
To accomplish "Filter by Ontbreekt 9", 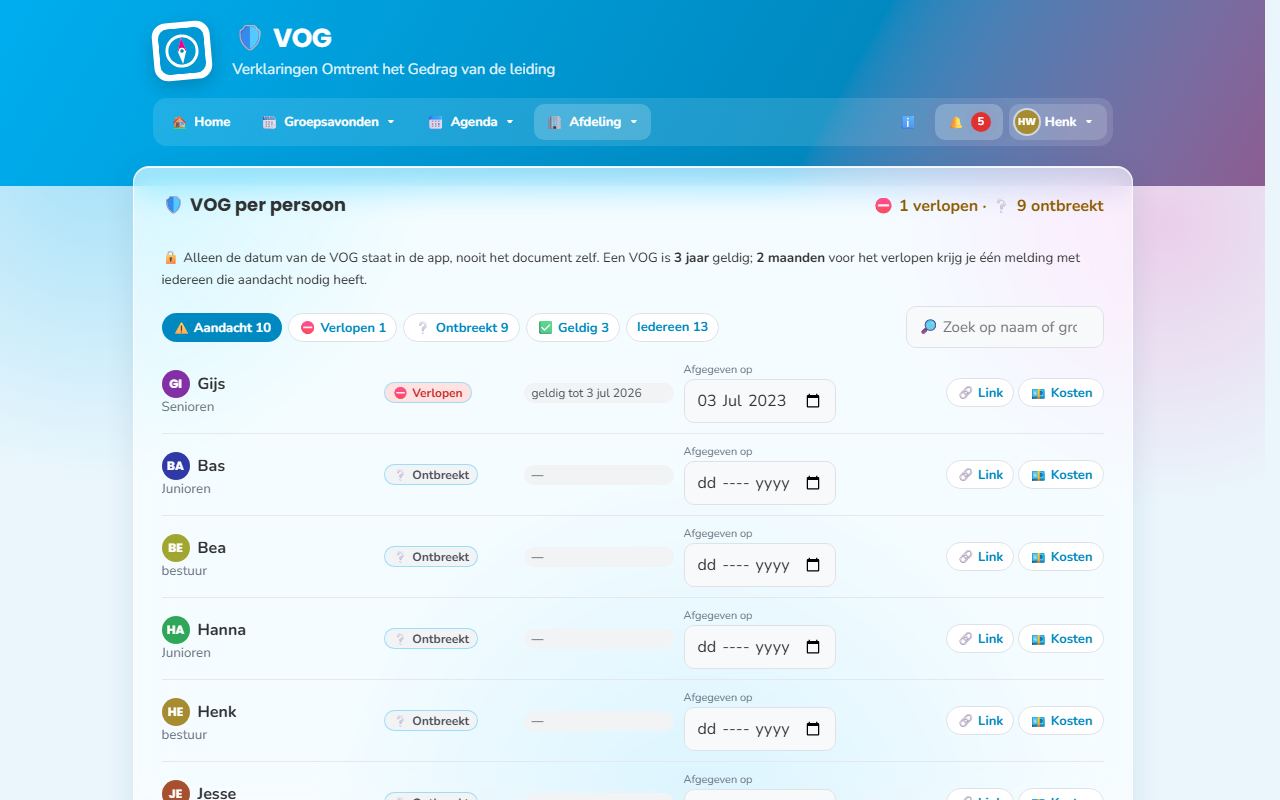I will (462, 328).
